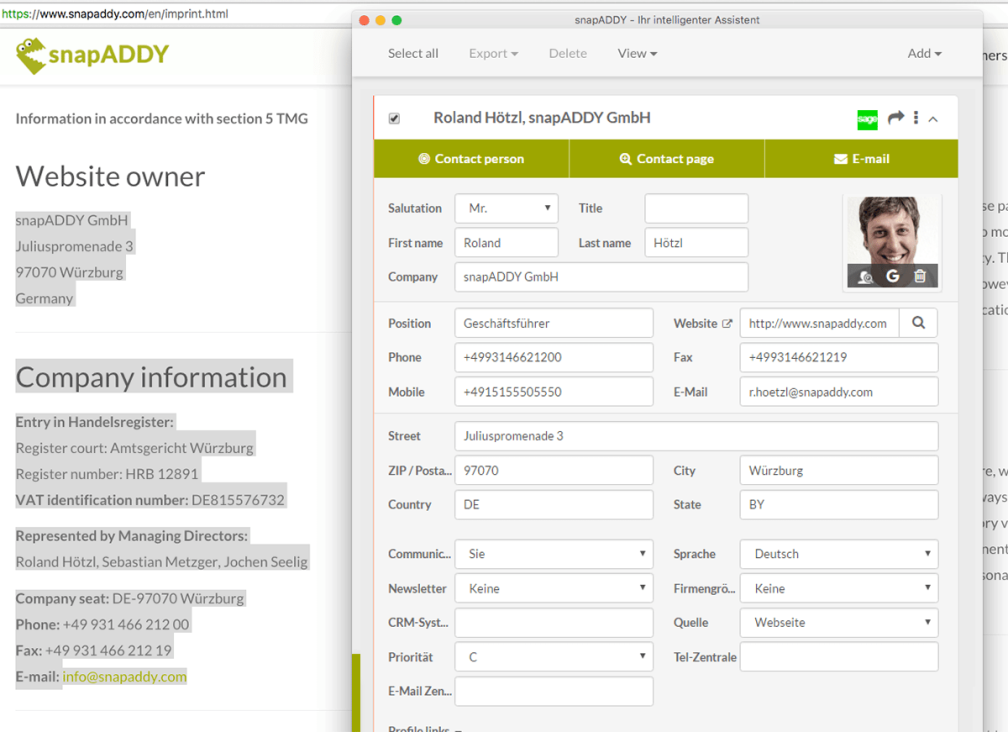Image resolution: width=1008 pixels, height=732 pixels.
Task: Search profile photo using Google icon
Action: (893, 276)
